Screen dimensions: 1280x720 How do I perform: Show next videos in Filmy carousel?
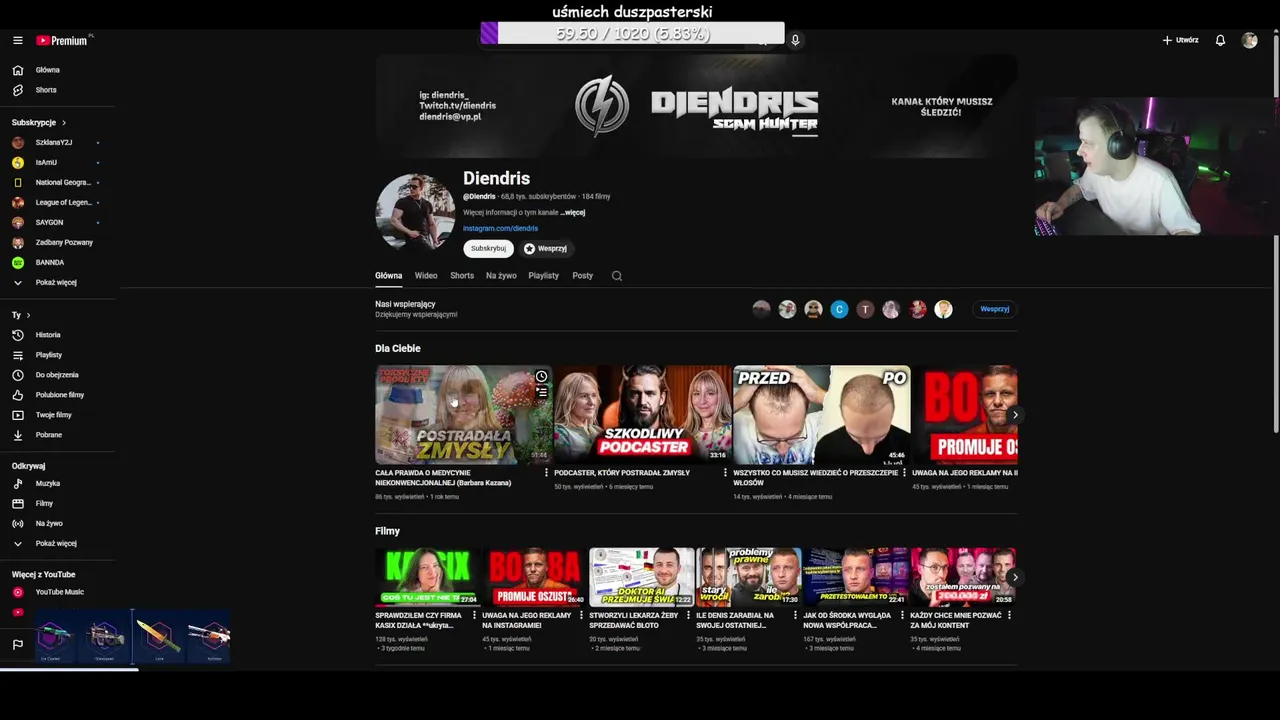pos(1015,577)
